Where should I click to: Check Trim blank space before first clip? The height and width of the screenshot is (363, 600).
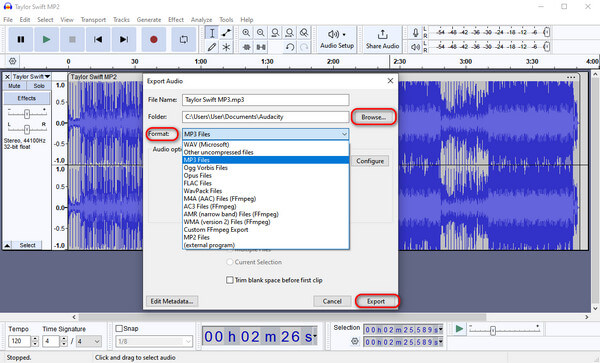(230, 280)
